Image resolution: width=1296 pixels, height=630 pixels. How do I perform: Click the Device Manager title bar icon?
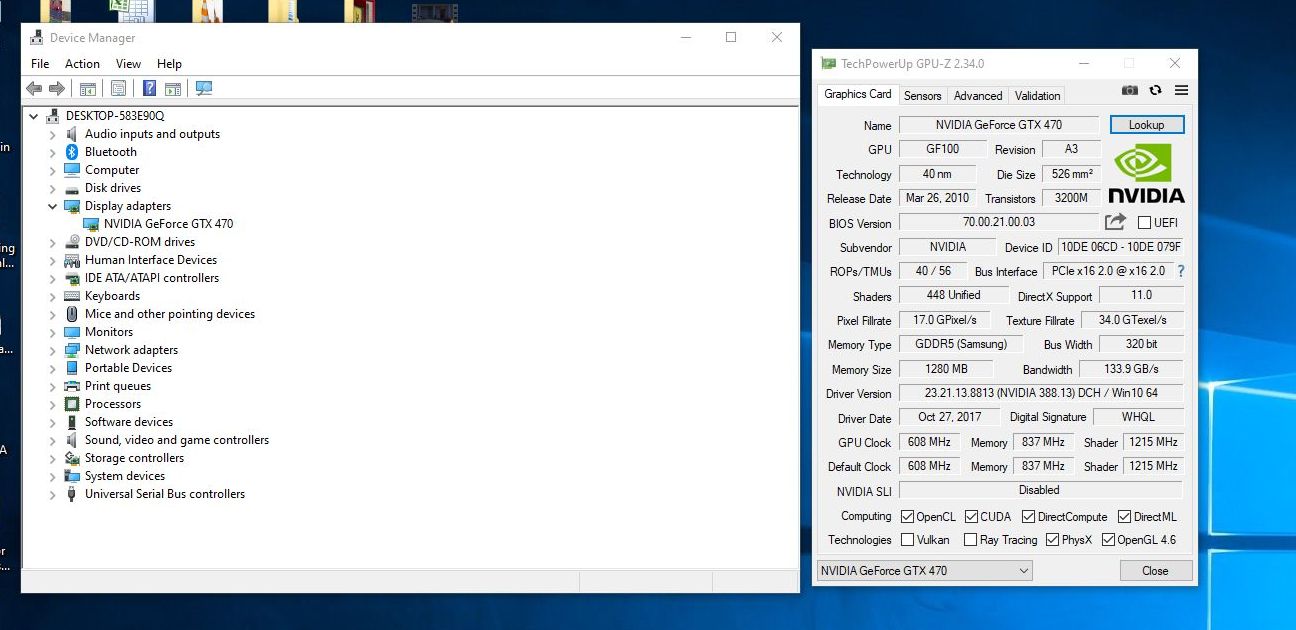[38, 38]
